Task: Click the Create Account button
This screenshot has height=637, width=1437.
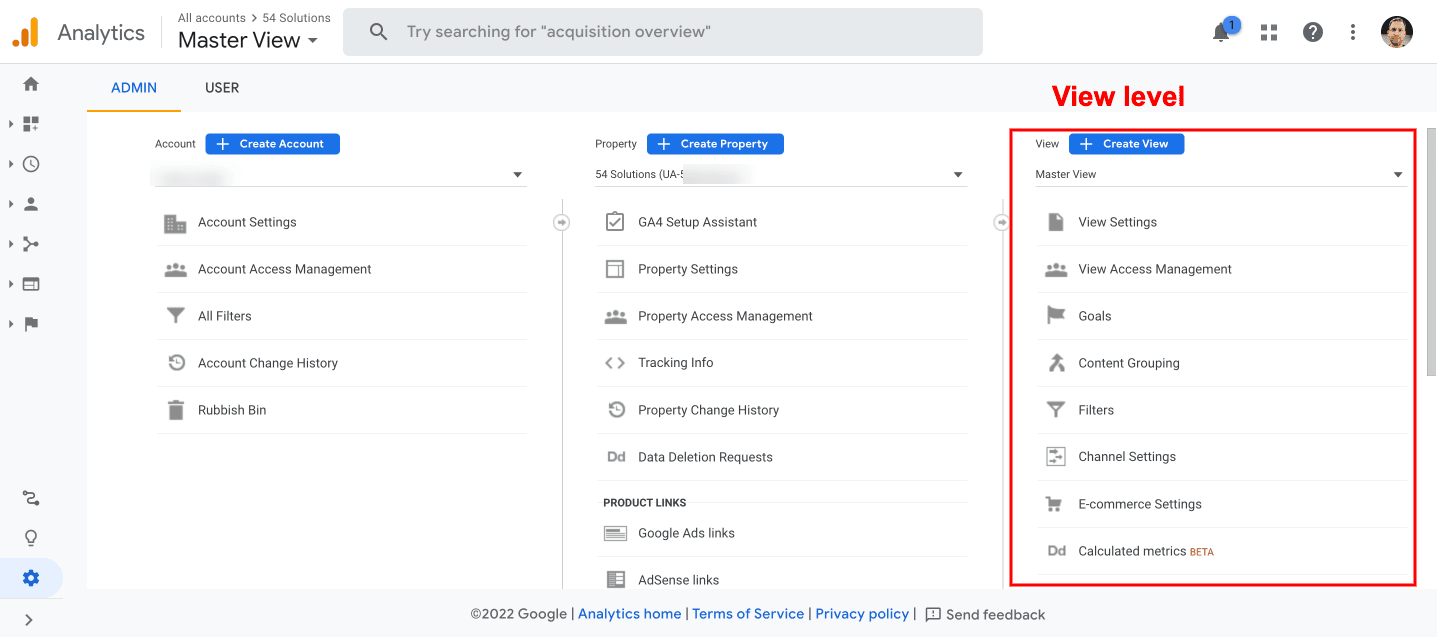Action: [273, 144]
